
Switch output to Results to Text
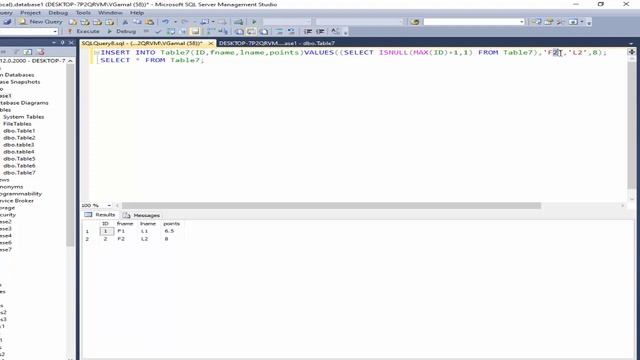pyautogui.click(x=239, y=31)
